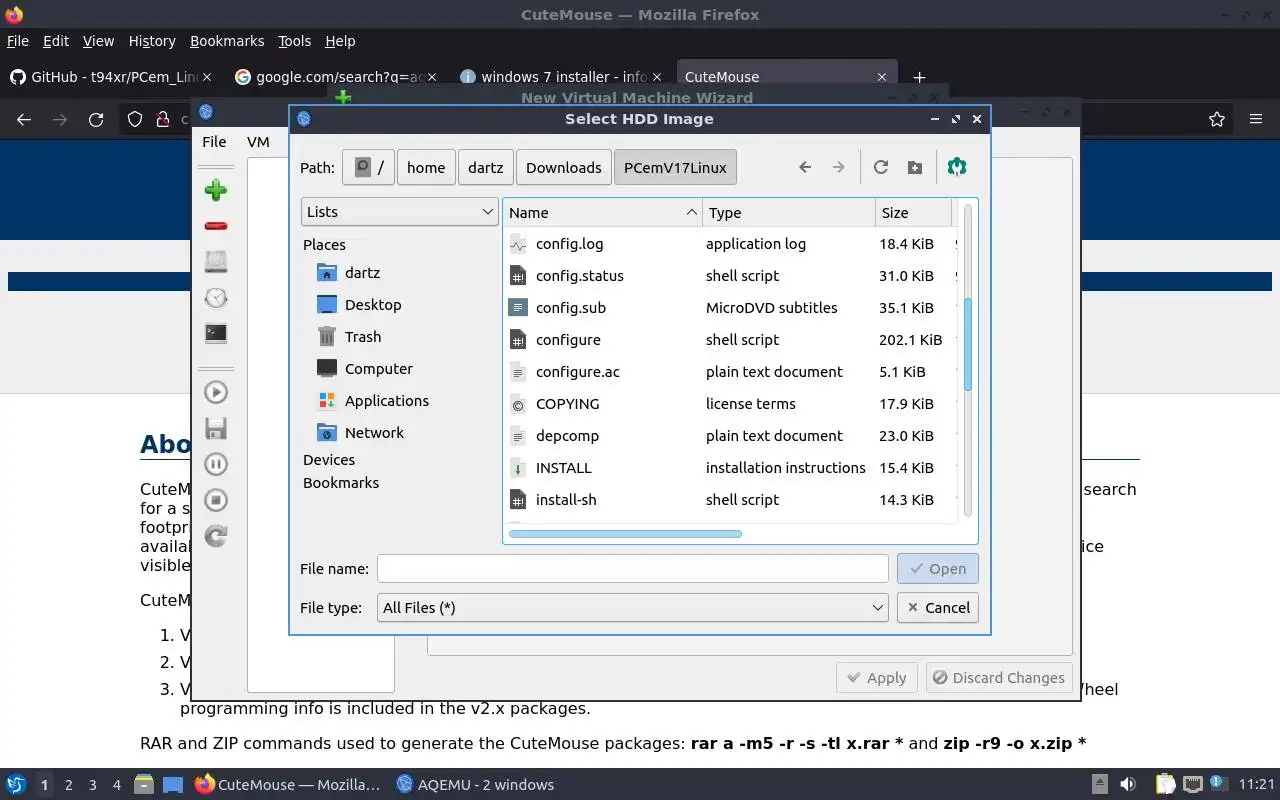Click the play start VM icon
Viewport: 1280px width, 800px height.
point(216,392)
